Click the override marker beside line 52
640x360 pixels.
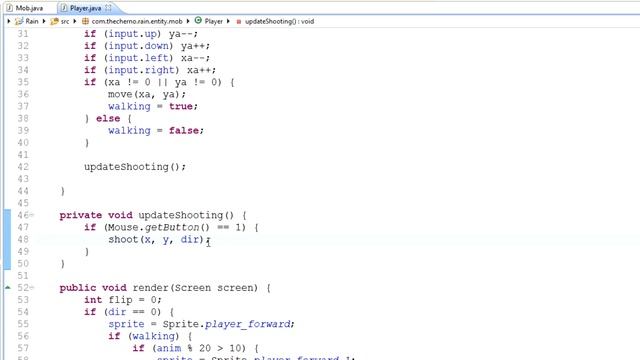[8, 288]
